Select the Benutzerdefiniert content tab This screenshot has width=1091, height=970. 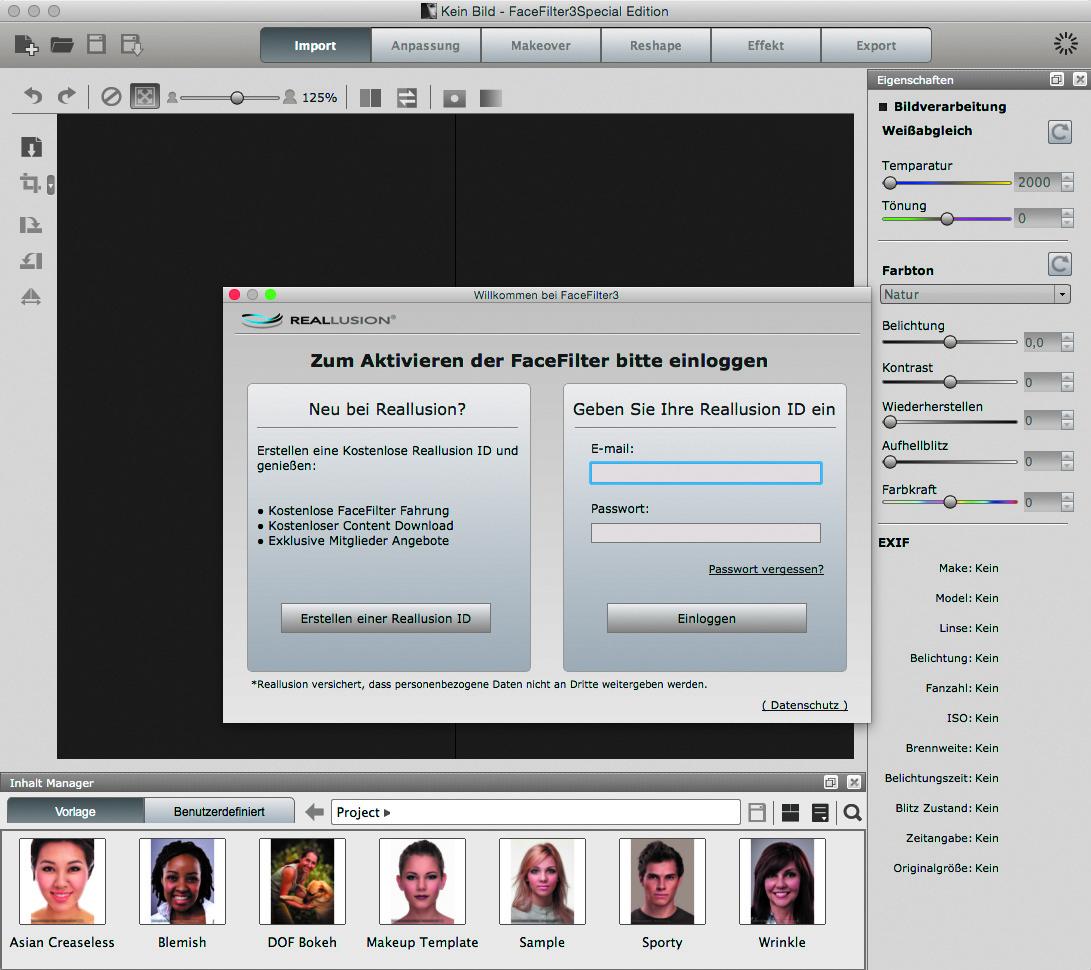219,811
